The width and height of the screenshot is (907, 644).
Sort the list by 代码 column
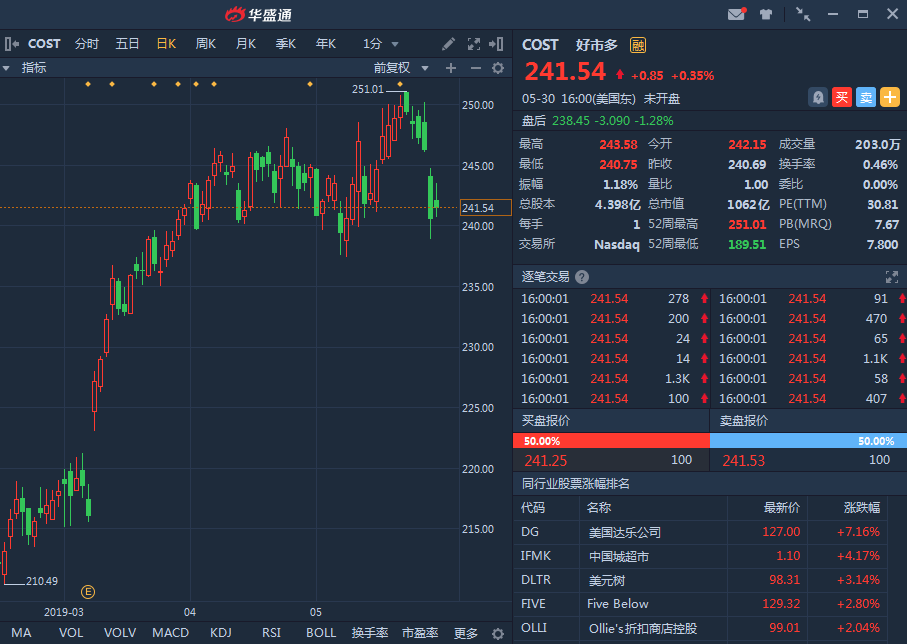coord(533,507)
